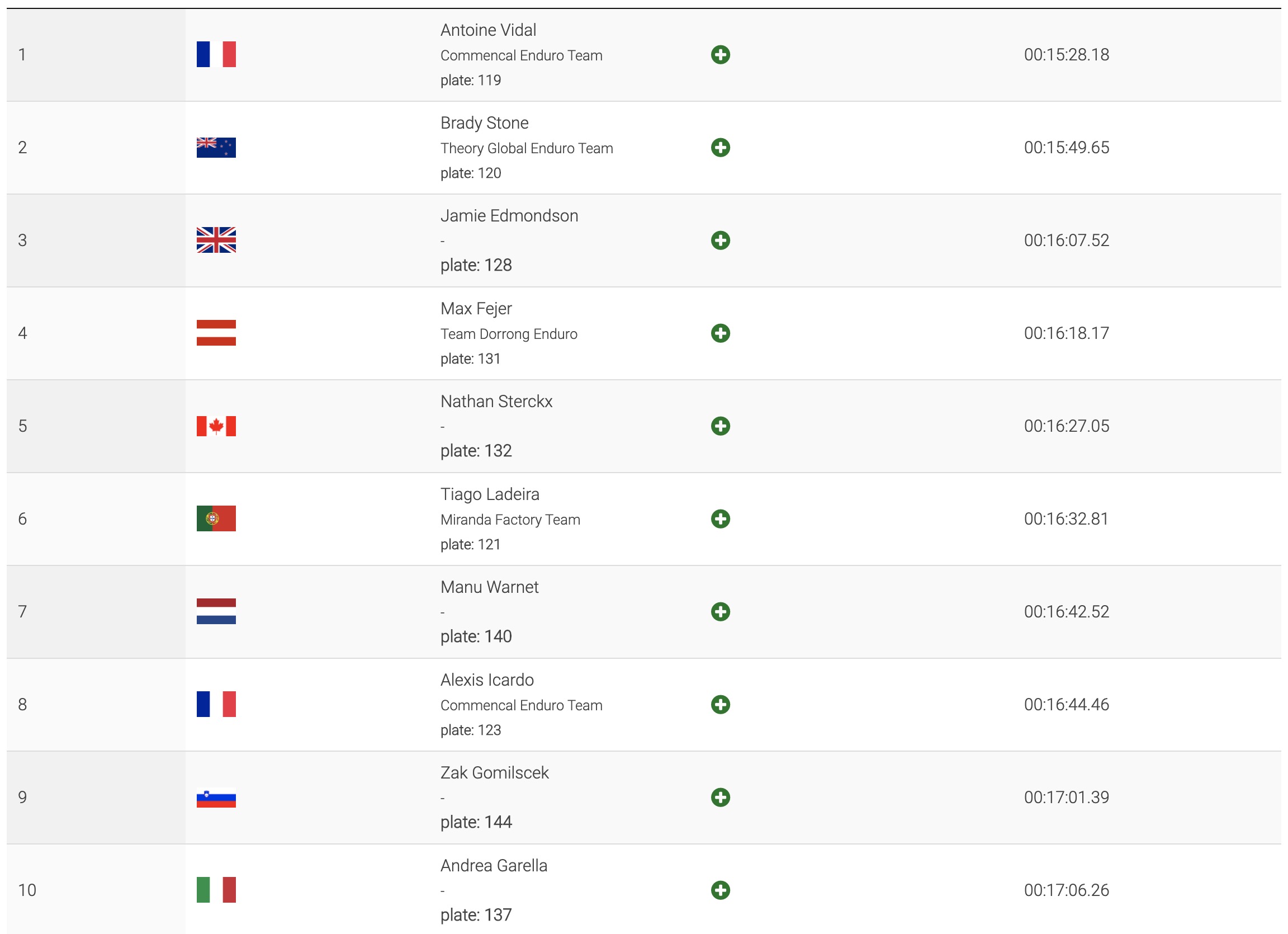The image size is (1288, 934).
Task: Click the United Kingdom flag icon
Action: 216,240
